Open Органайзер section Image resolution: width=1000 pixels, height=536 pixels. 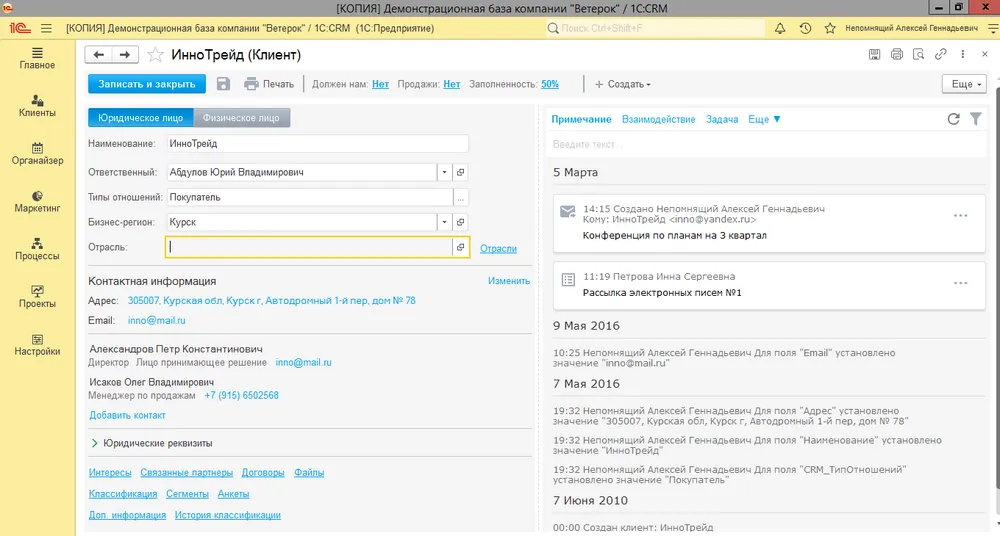click(37, 154)
